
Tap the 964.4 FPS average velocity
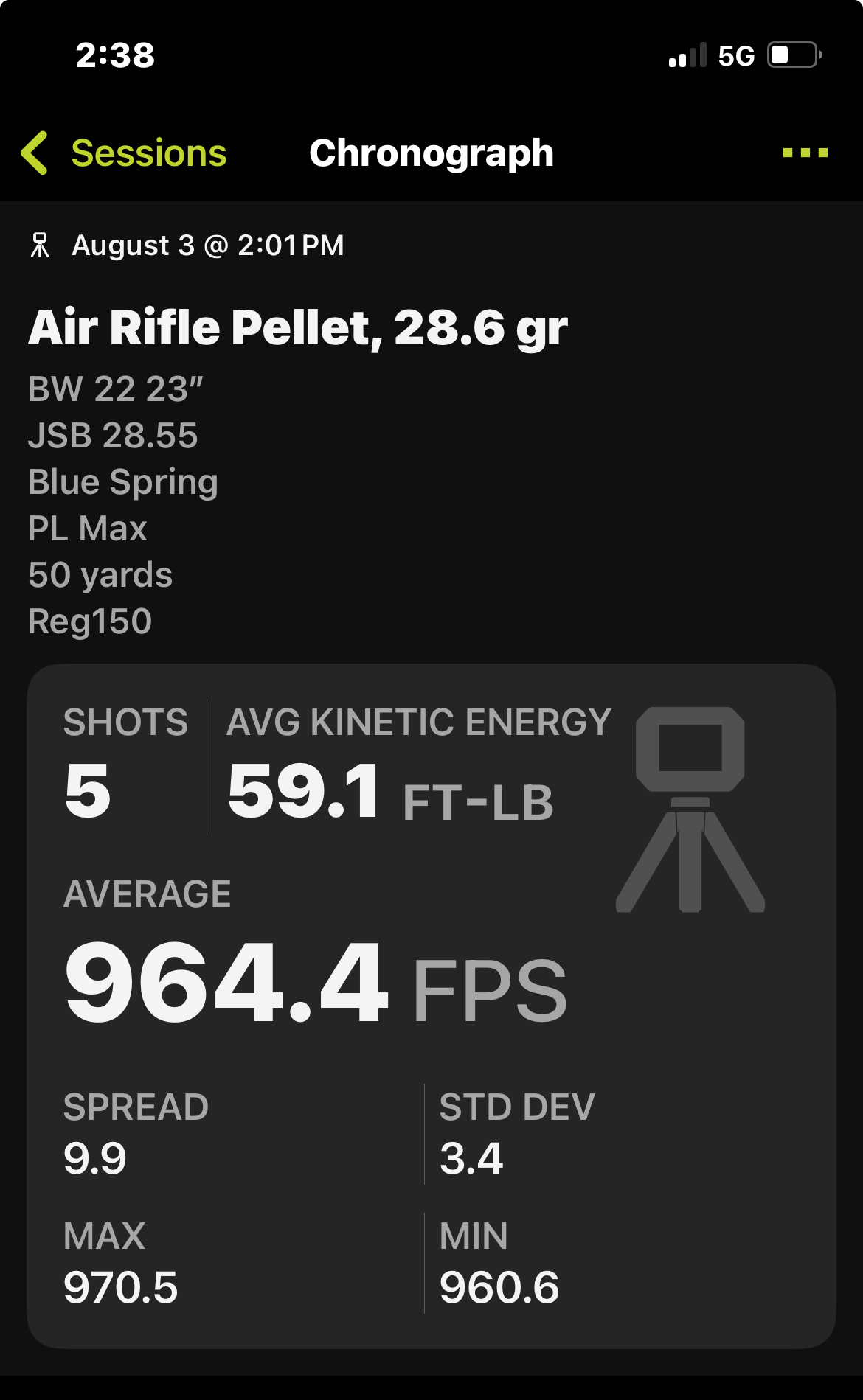[x=316, y=983]
